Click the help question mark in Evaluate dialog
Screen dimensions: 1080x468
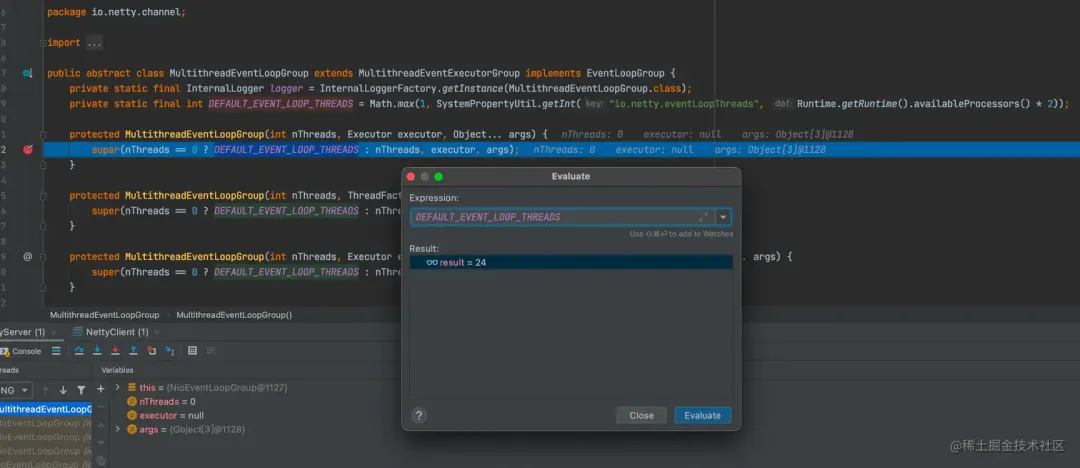point(419,416)
